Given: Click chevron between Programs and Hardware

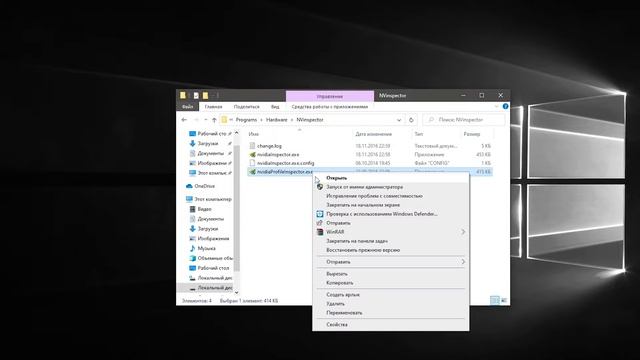Looking at the screenshot, I should 262,120.
